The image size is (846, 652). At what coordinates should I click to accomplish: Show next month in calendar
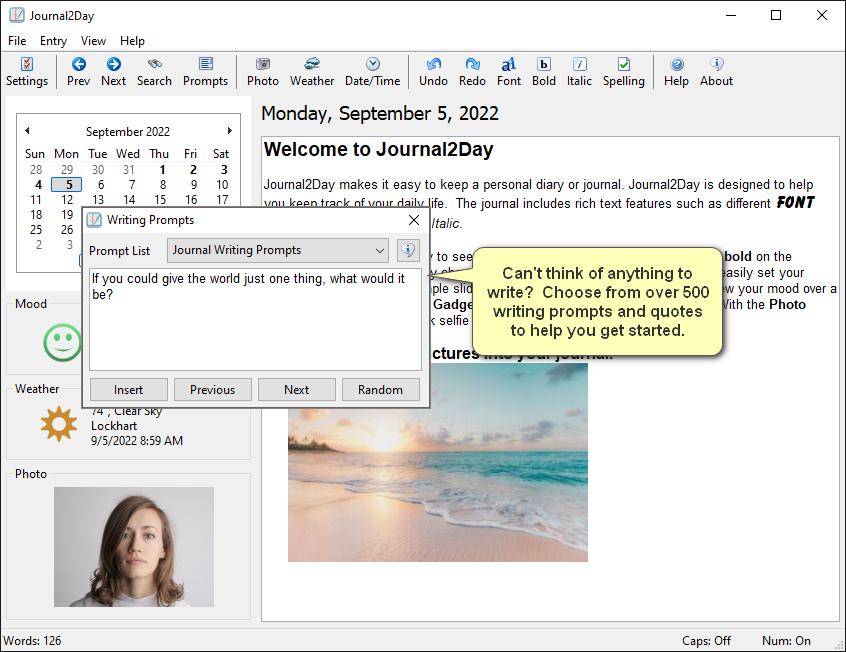[x=230, y=131]
